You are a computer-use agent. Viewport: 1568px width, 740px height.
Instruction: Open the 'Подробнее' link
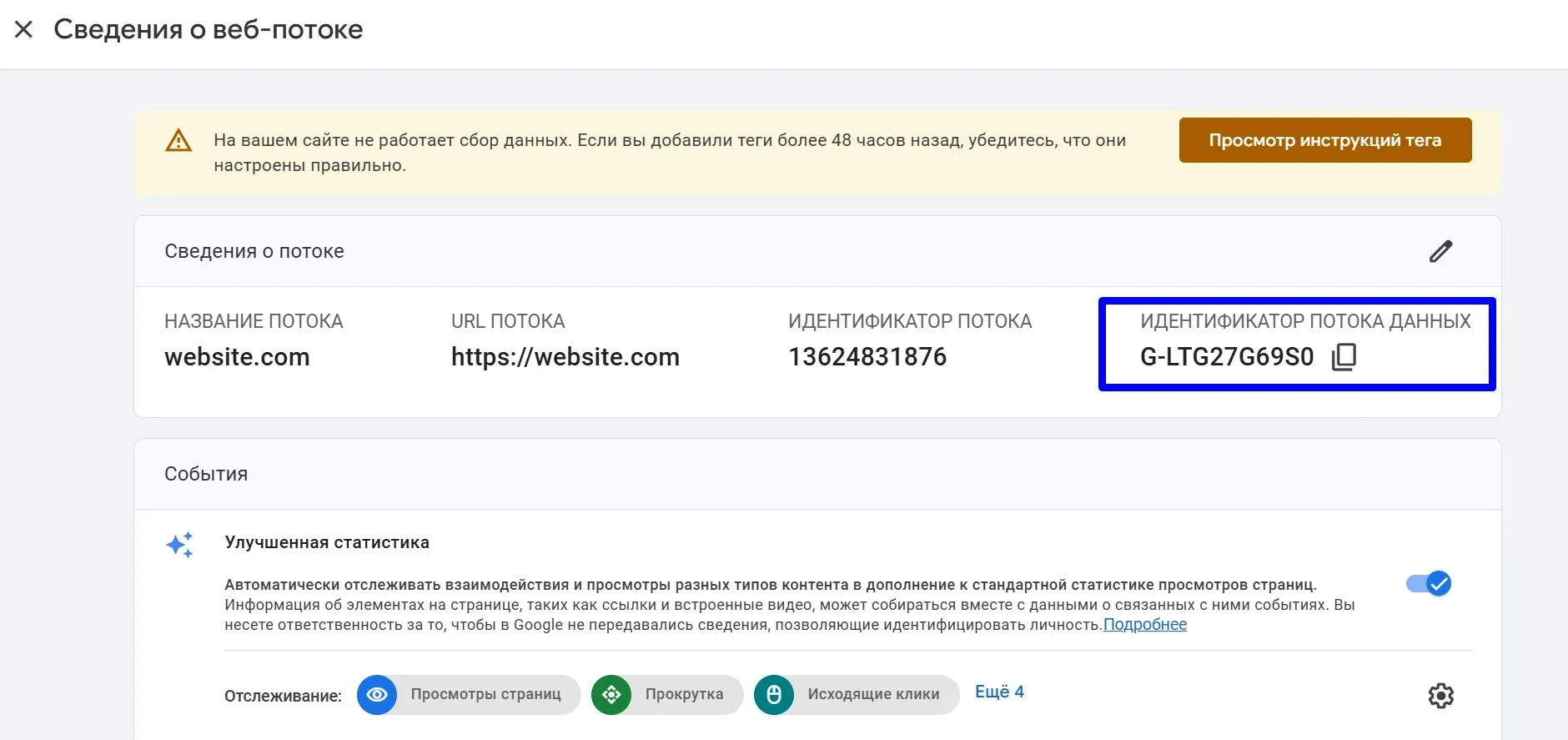pyautogui.click(x=1145, y=625)
